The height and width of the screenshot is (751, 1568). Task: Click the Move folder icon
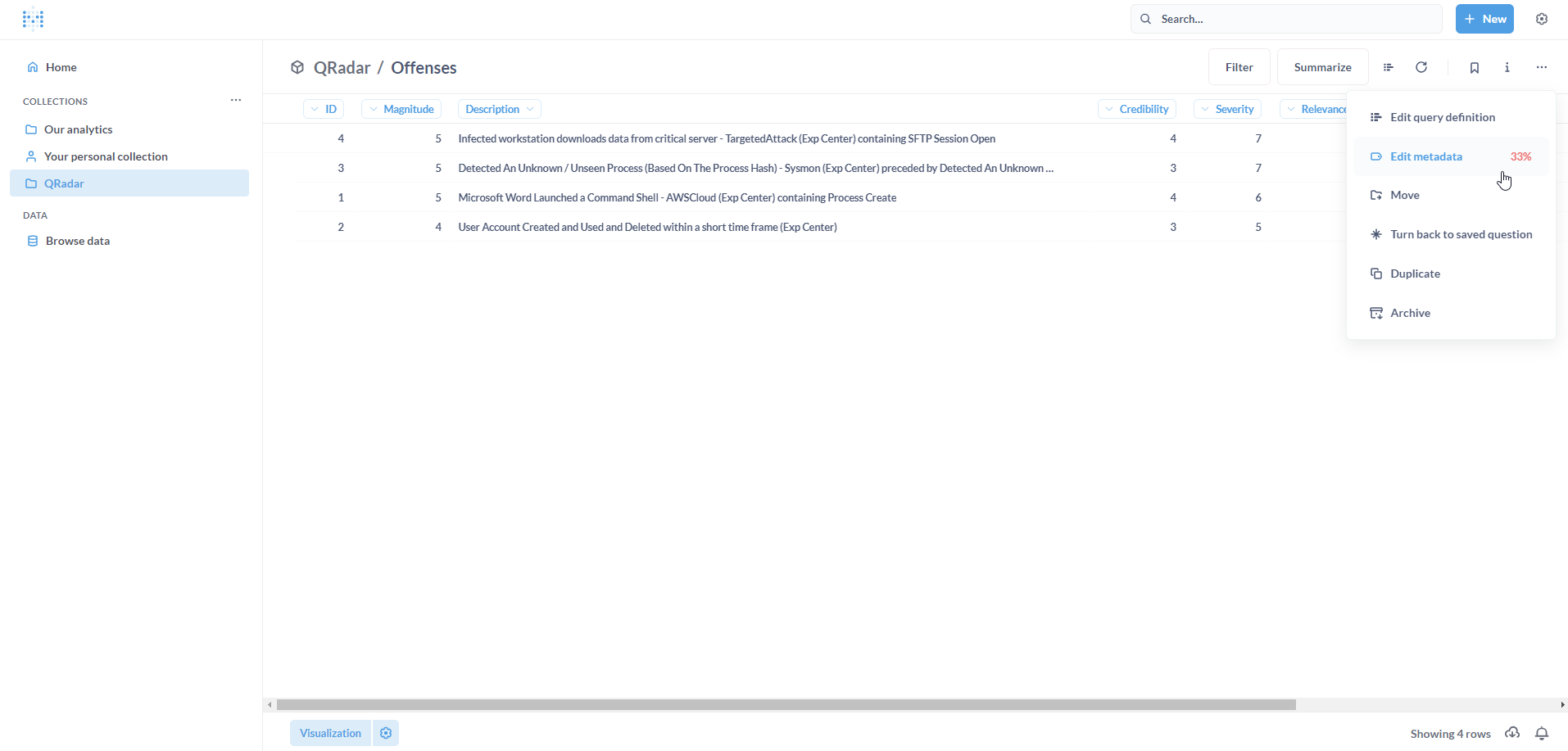pos(1376,195)
